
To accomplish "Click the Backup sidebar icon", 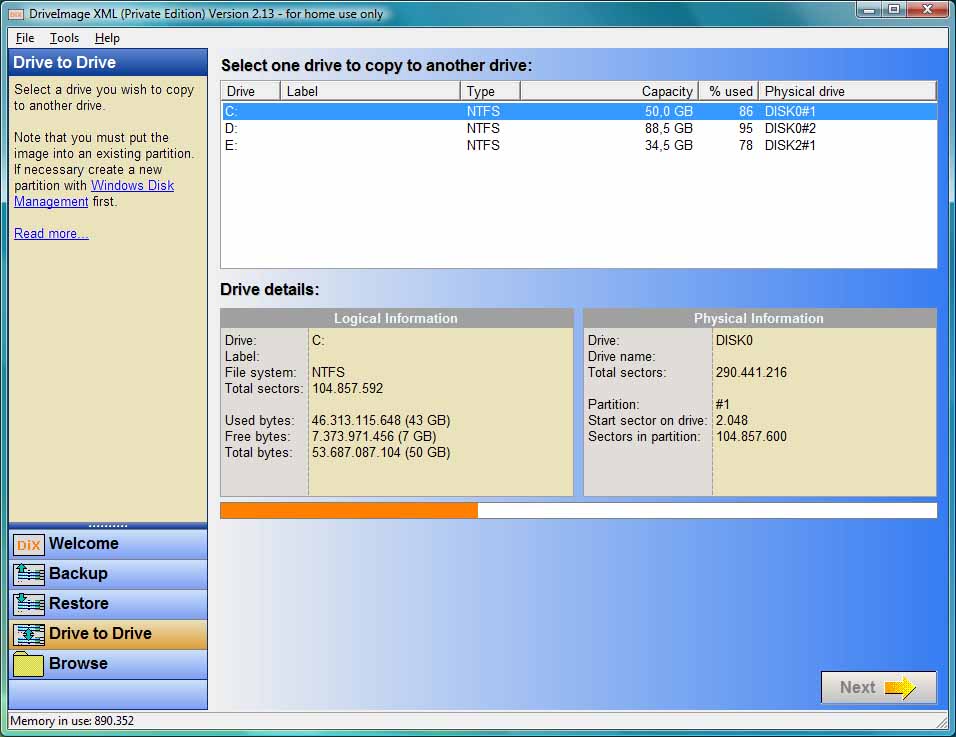I will pyautogui.click(x=28, y=574).
